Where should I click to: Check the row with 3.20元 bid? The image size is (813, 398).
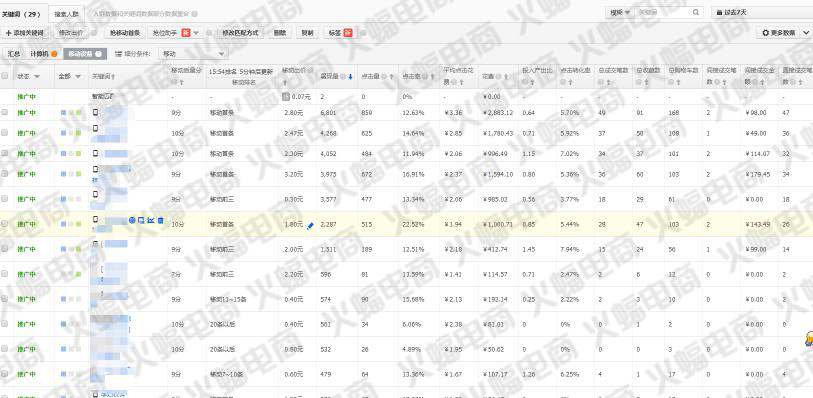click(x=5, y=174)
